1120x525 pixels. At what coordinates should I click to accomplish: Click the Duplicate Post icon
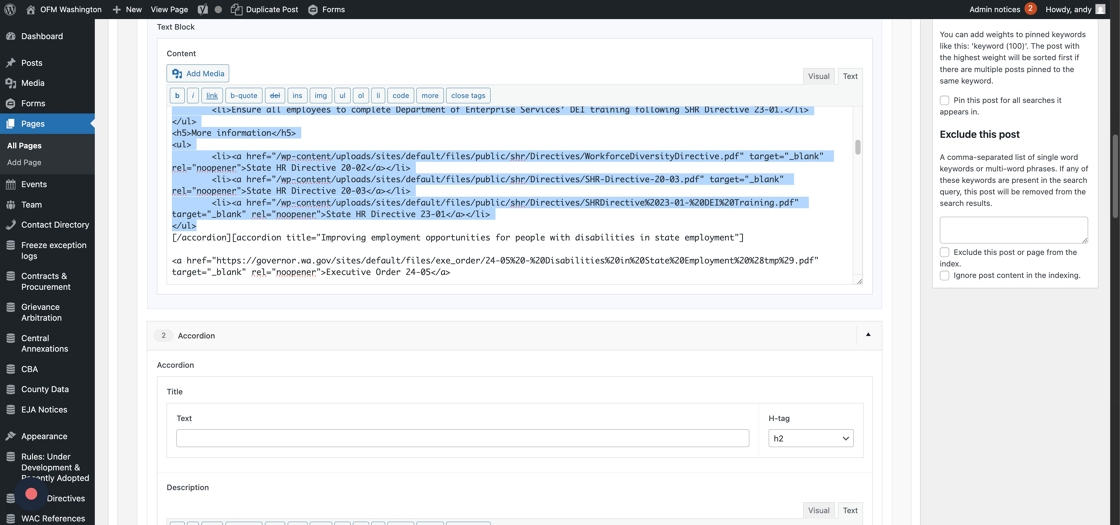point(237,9)
